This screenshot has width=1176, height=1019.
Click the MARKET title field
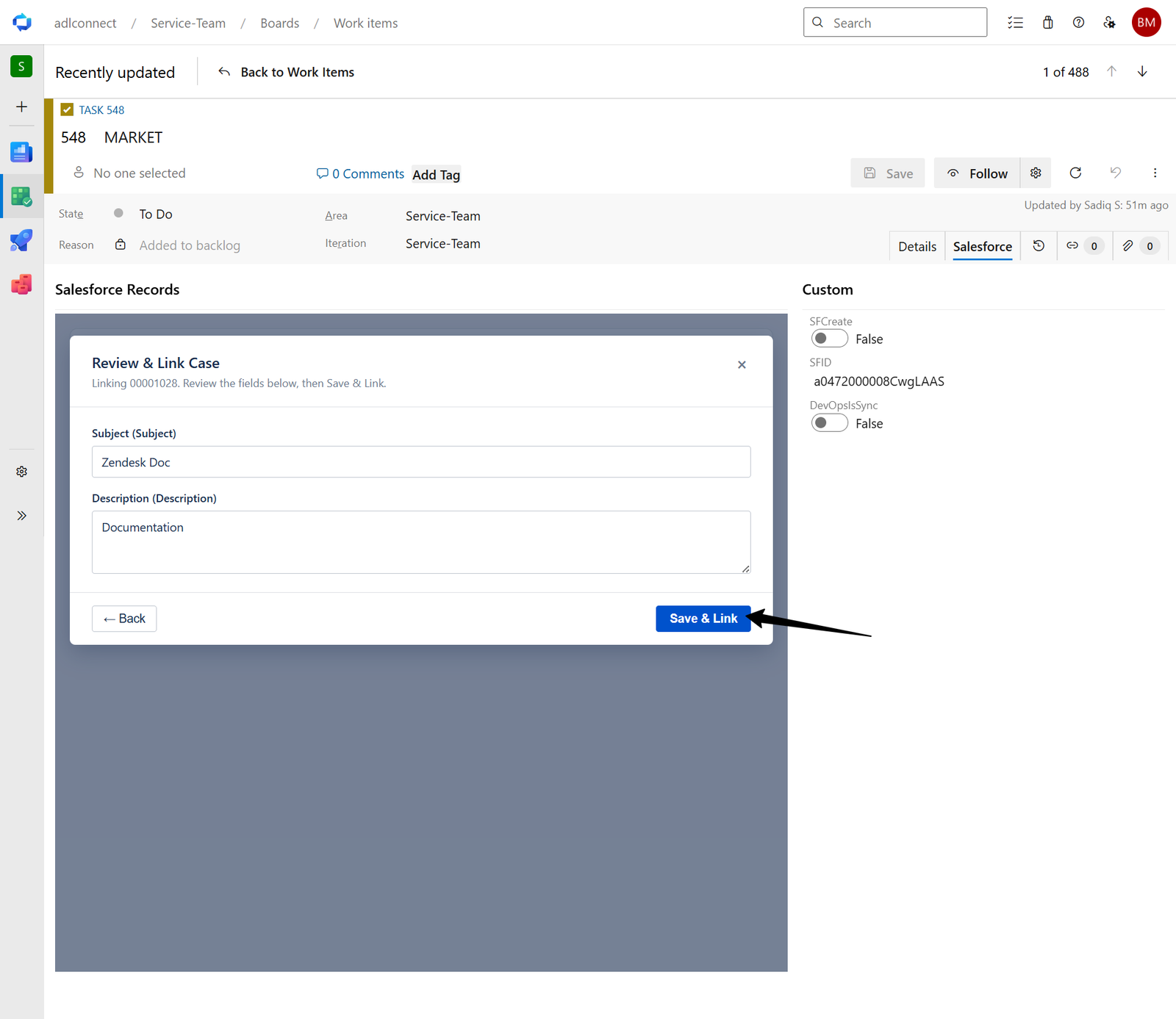coord(133,137)
